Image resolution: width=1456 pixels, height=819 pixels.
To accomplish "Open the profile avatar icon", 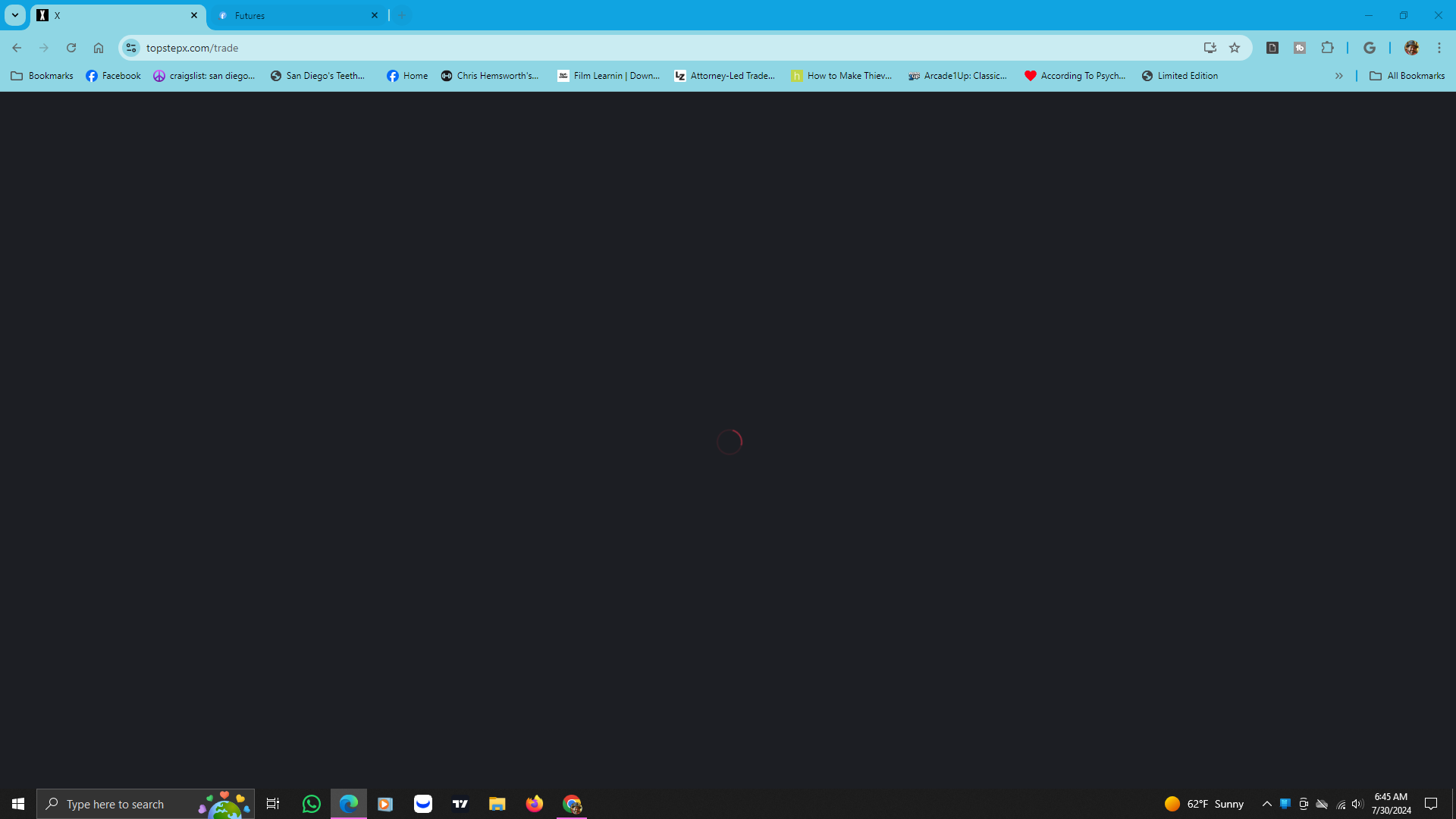I will [x=1411, y=48].
